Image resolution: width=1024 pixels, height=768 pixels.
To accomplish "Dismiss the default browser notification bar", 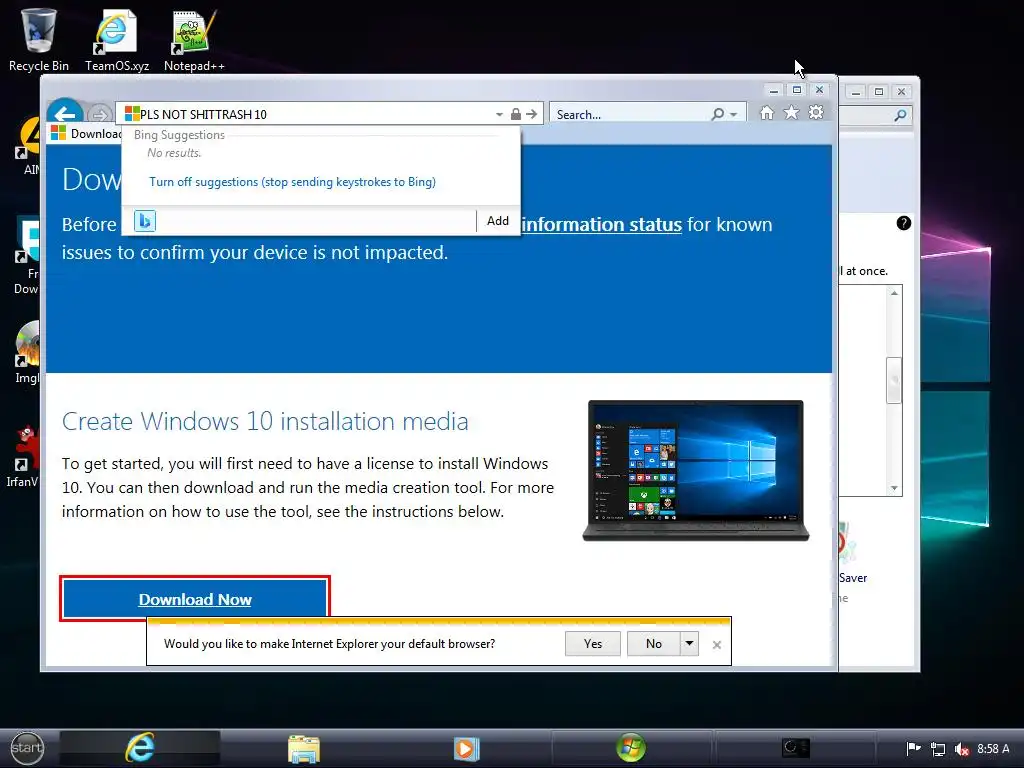I will click(x=717, y=645).
